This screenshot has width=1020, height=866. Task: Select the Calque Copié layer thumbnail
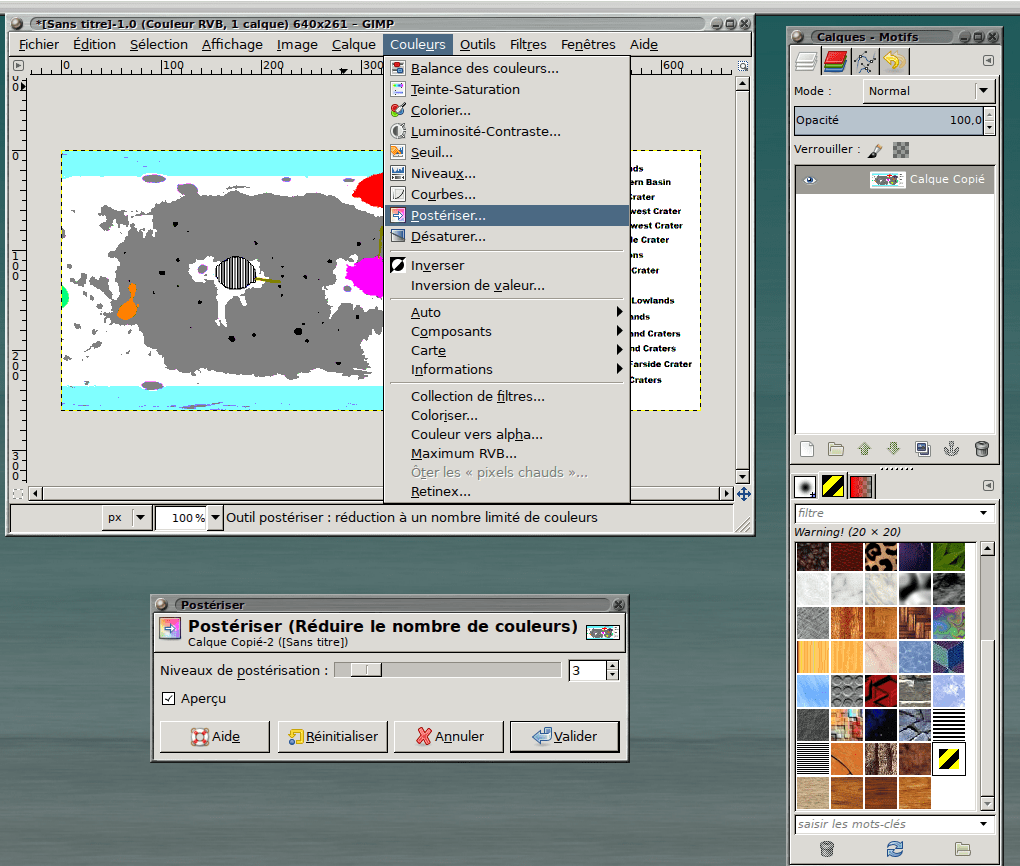887,180
